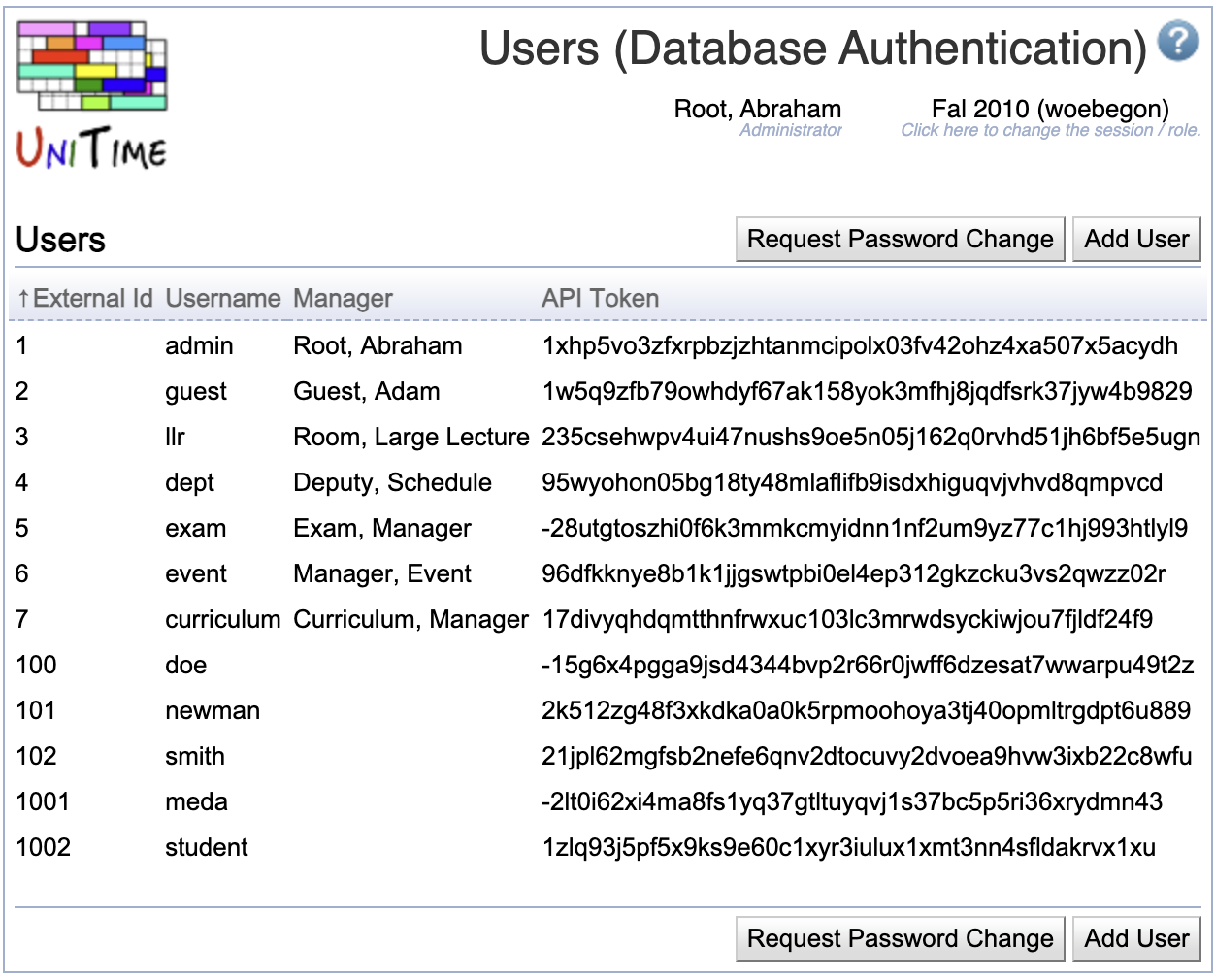Click manager Room, Large Lecture
This screenshot has height=980, width=1215.
411,438
